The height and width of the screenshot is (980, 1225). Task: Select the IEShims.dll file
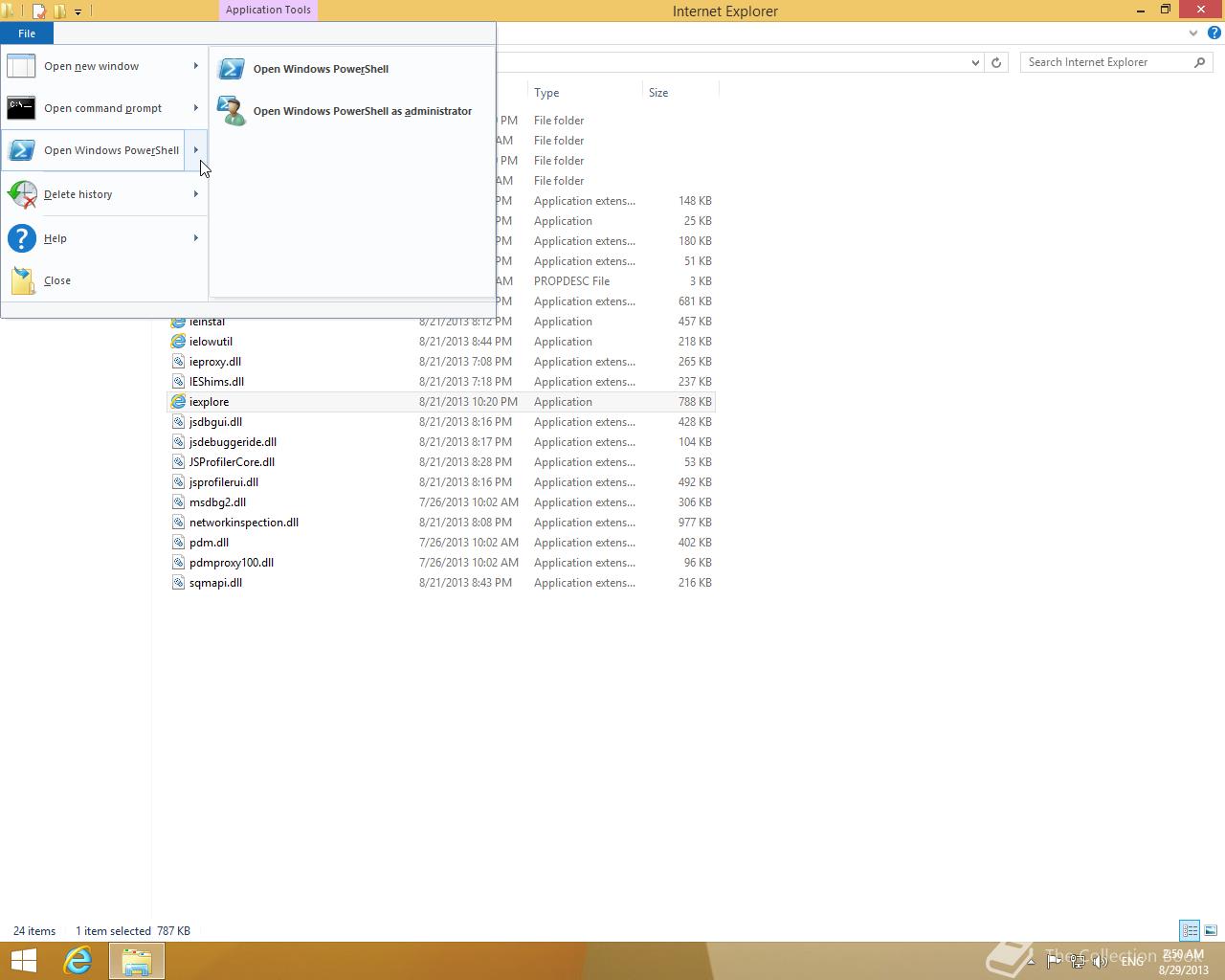coord(216,382)
